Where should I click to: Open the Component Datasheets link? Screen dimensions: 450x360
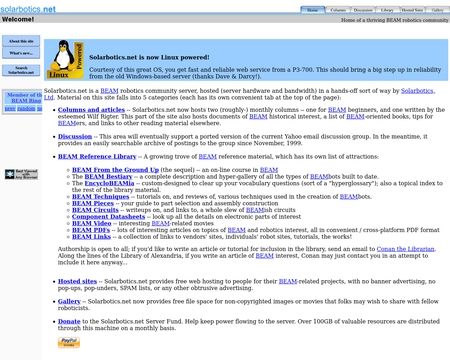[x=109, y=216]
